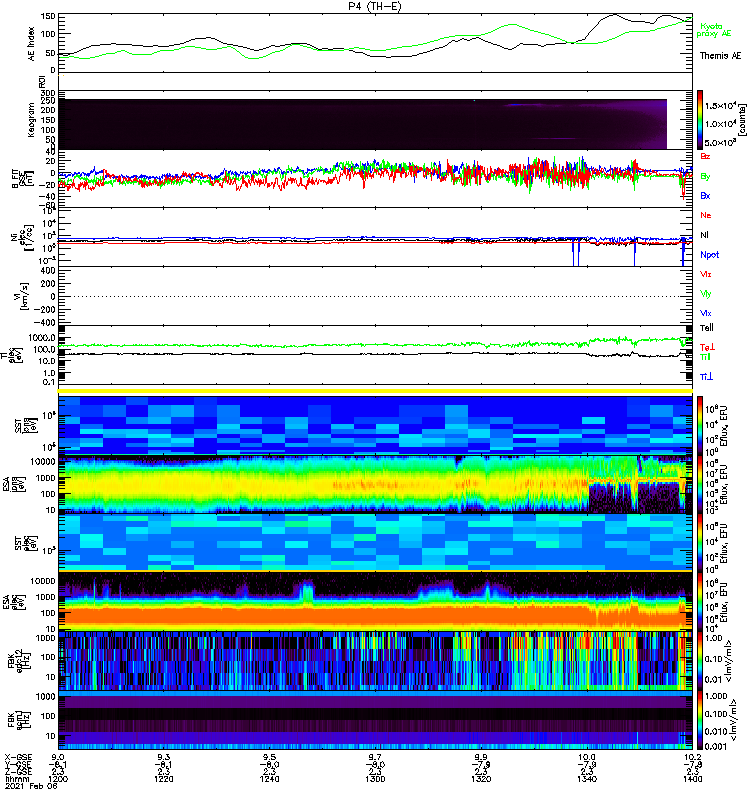Click the 1300 time tick label
The image size is (750, 800).
click(x=375, y=779)
